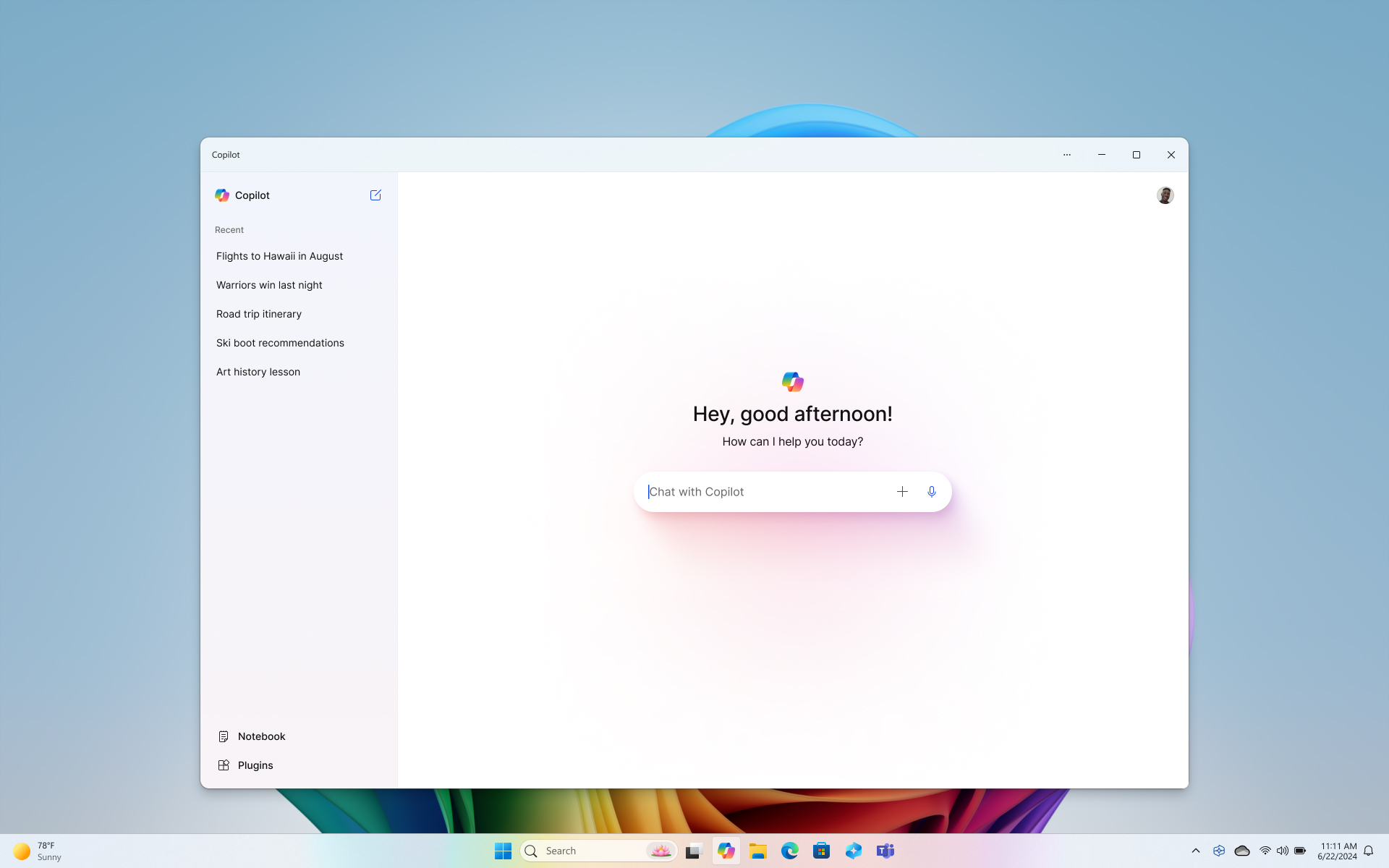
Task: Click the Notebook menu item
Action: tap(261, 735)
